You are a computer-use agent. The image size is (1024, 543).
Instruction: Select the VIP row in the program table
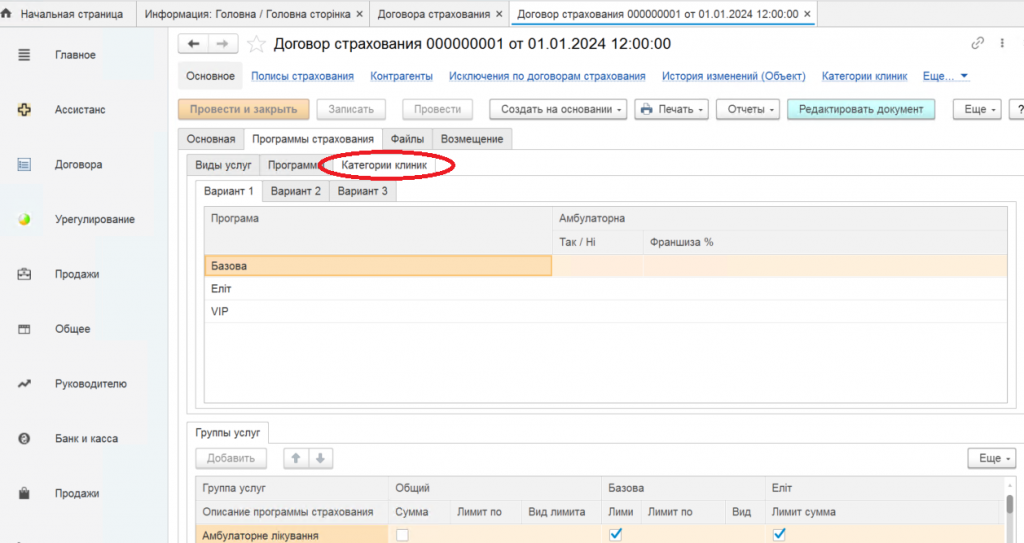pos(378,312)
